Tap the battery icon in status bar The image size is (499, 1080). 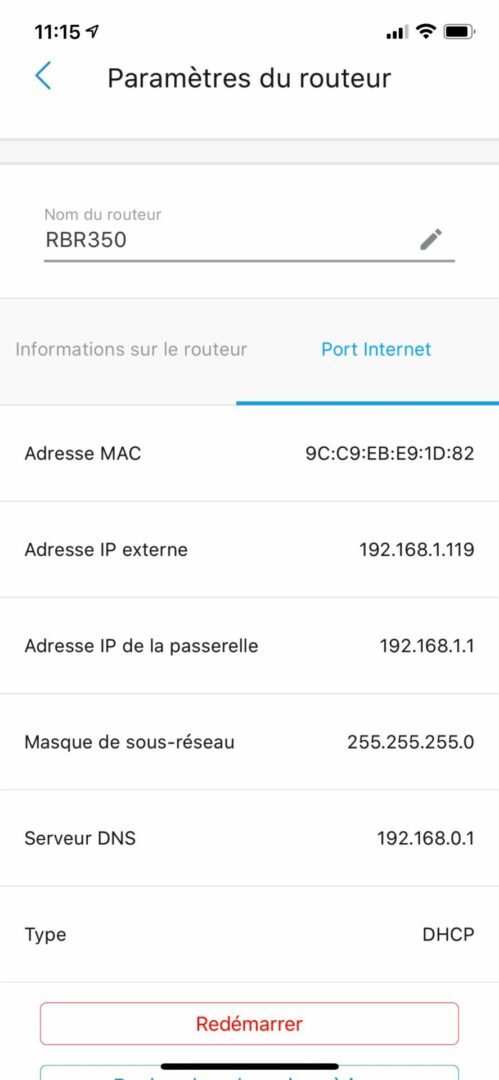point(458,32)
